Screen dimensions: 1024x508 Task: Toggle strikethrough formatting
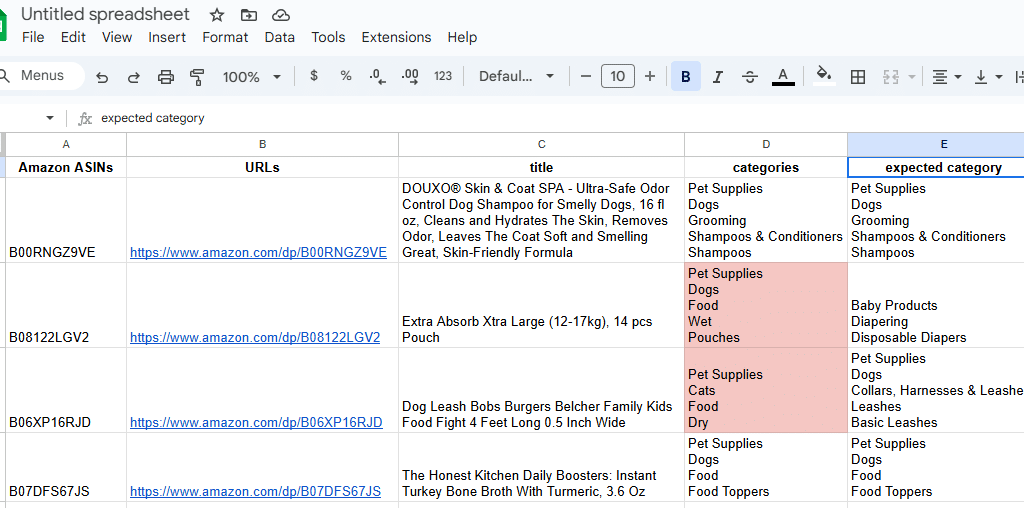pos(750,77)
